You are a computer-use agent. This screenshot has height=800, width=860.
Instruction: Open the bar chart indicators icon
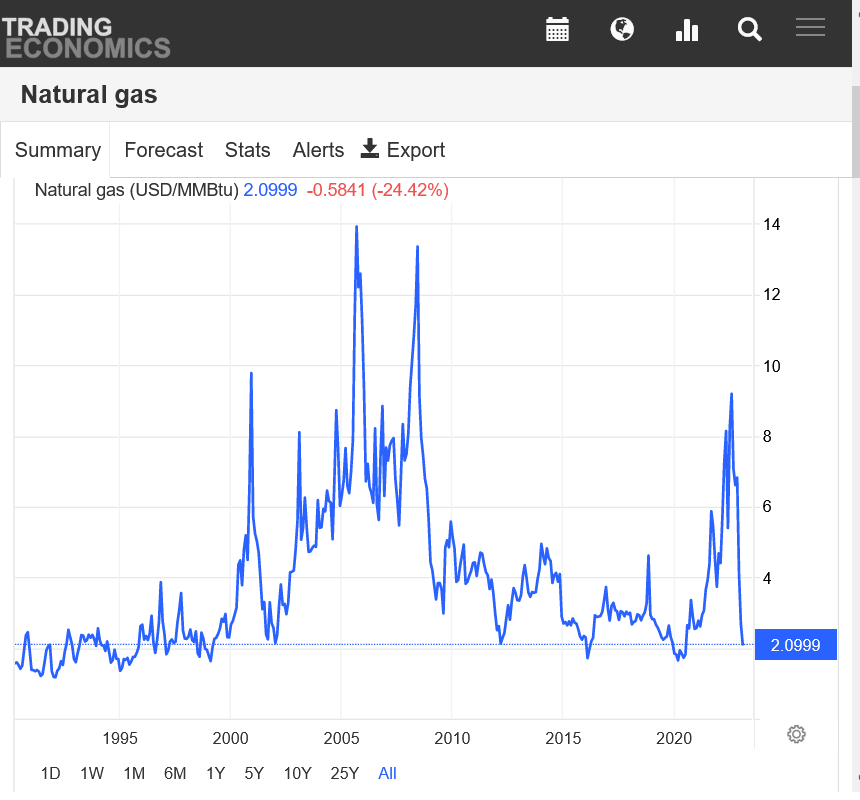tap(686, 30)
